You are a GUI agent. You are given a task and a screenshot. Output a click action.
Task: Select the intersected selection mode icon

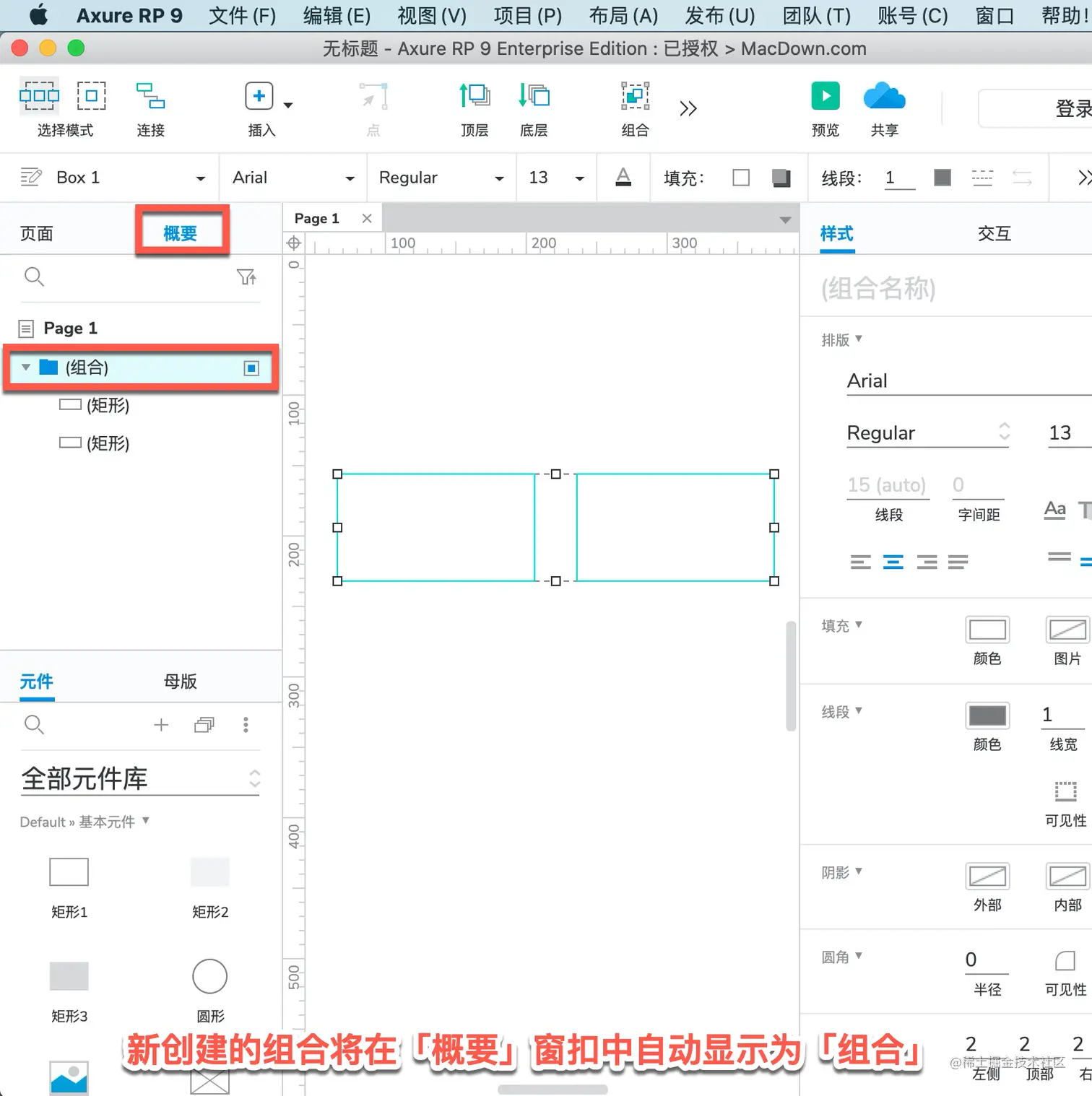[39, 95]
